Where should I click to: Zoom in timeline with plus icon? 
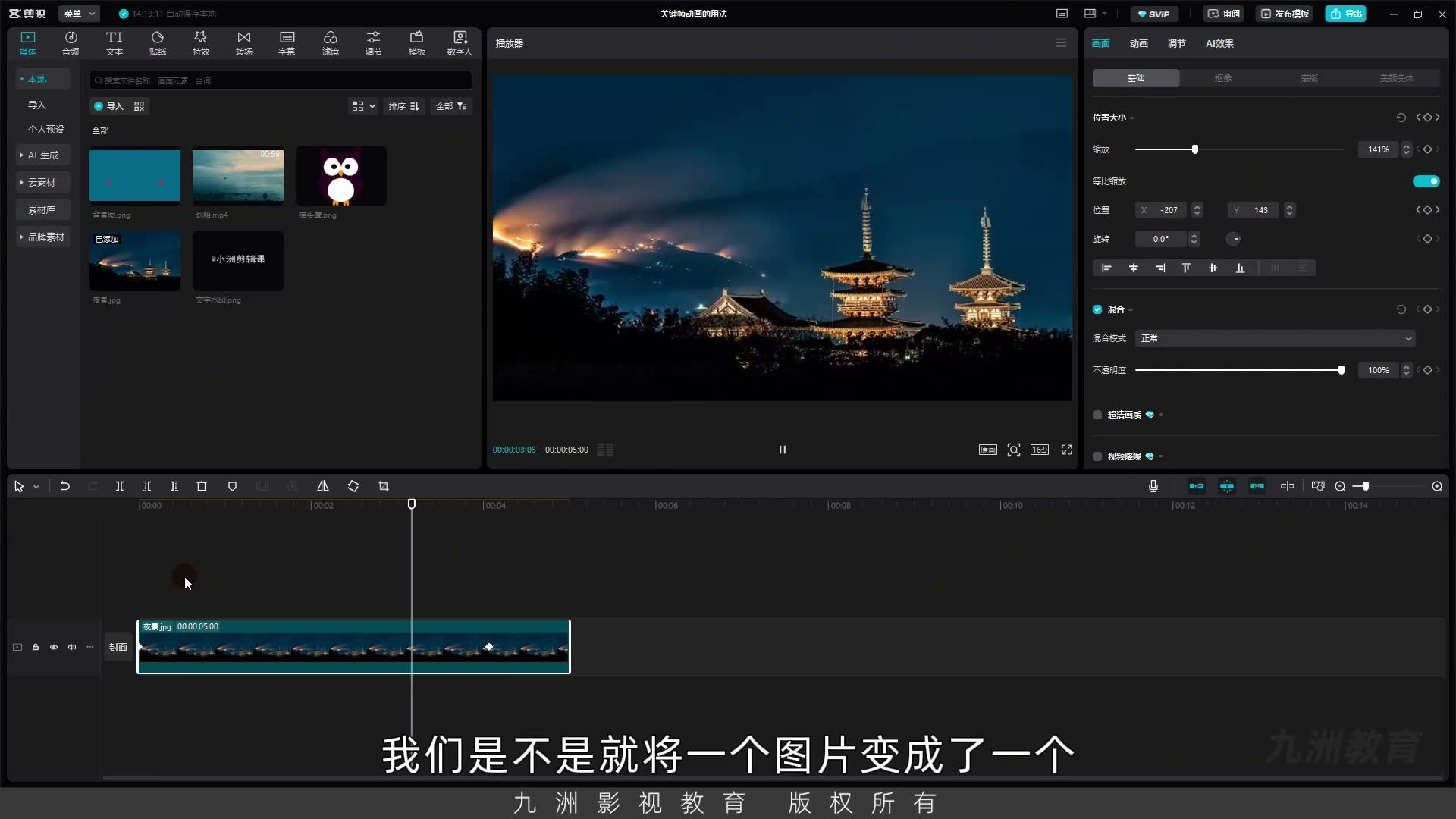1437,486
